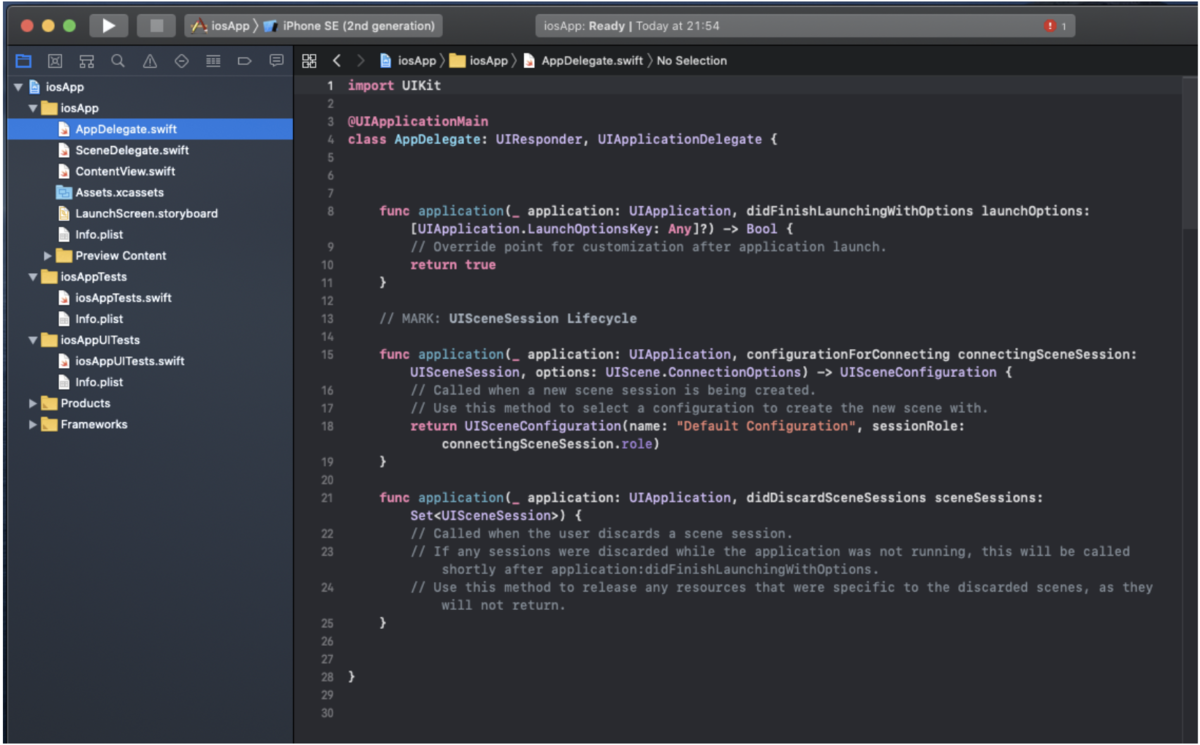
Task: Open the Issue navigator warning icon
Action: (150, 61)
